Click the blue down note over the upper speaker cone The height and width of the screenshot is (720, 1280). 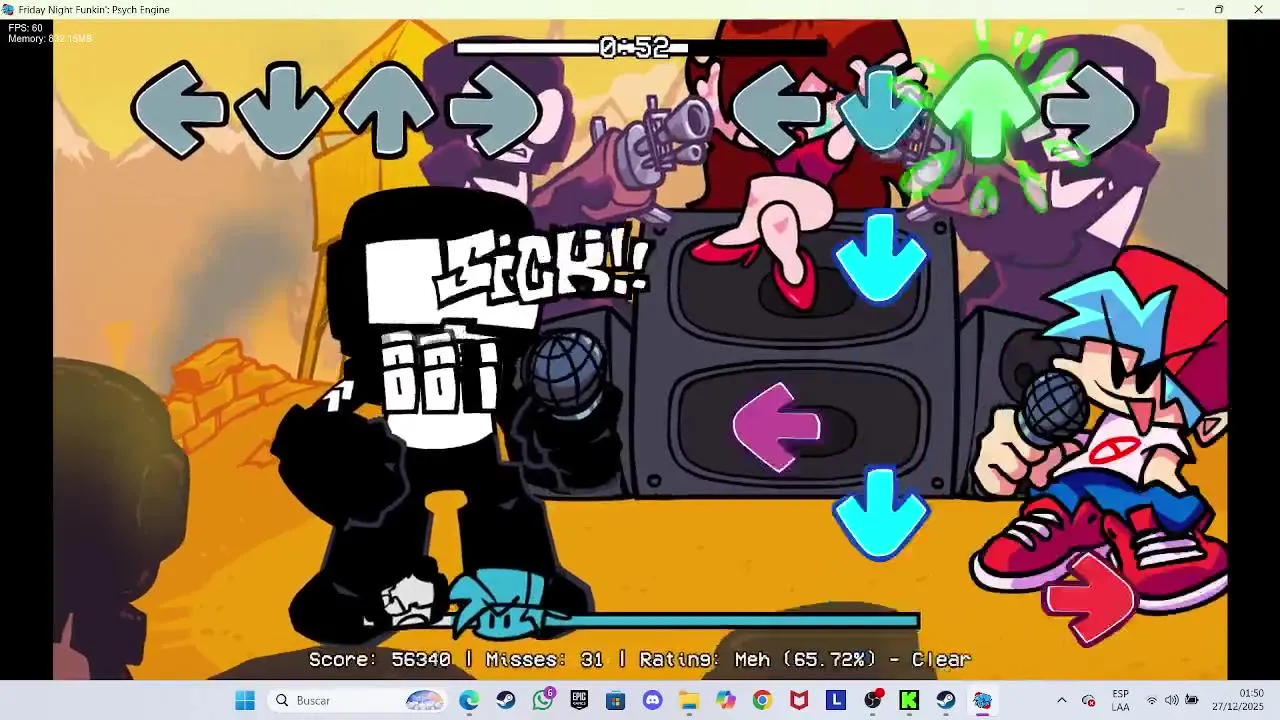pos(880,257)
